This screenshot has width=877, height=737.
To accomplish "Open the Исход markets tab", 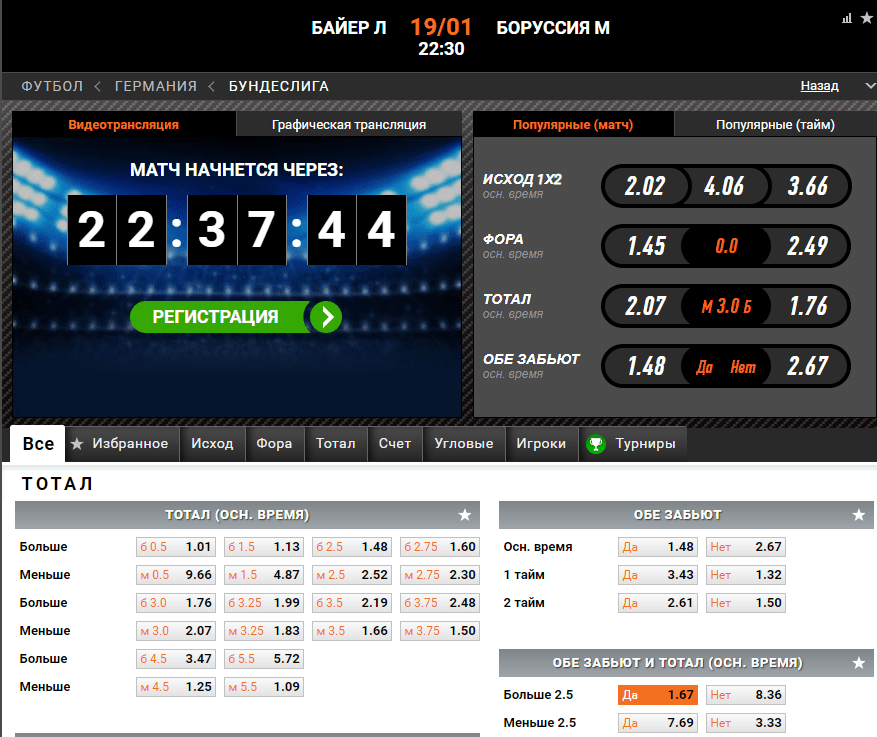I will [x=212, y=444].
